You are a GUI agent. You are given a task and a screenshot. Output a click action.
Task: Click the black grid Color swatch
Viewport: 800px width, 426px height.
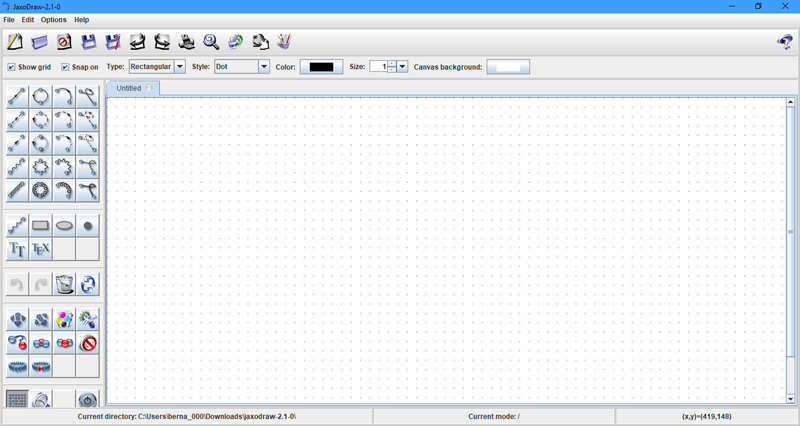click(321, 67)
